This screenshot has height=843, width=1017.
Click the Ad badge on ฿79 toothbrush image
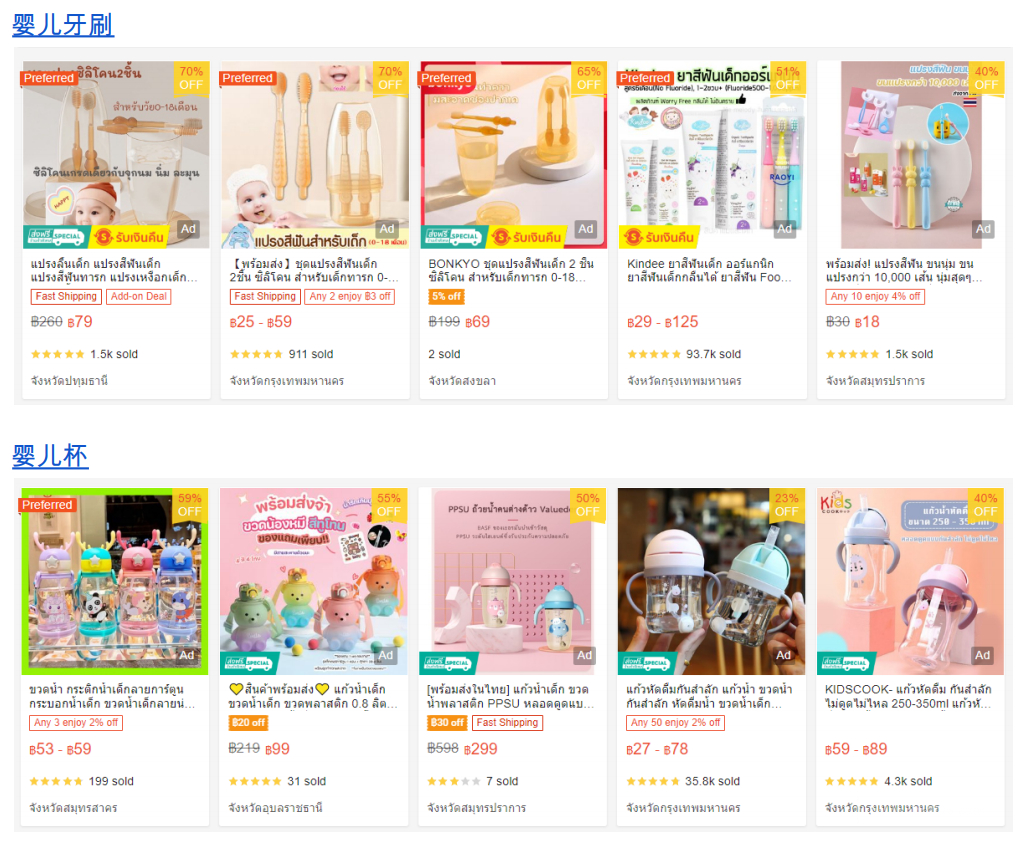point(188,228)
